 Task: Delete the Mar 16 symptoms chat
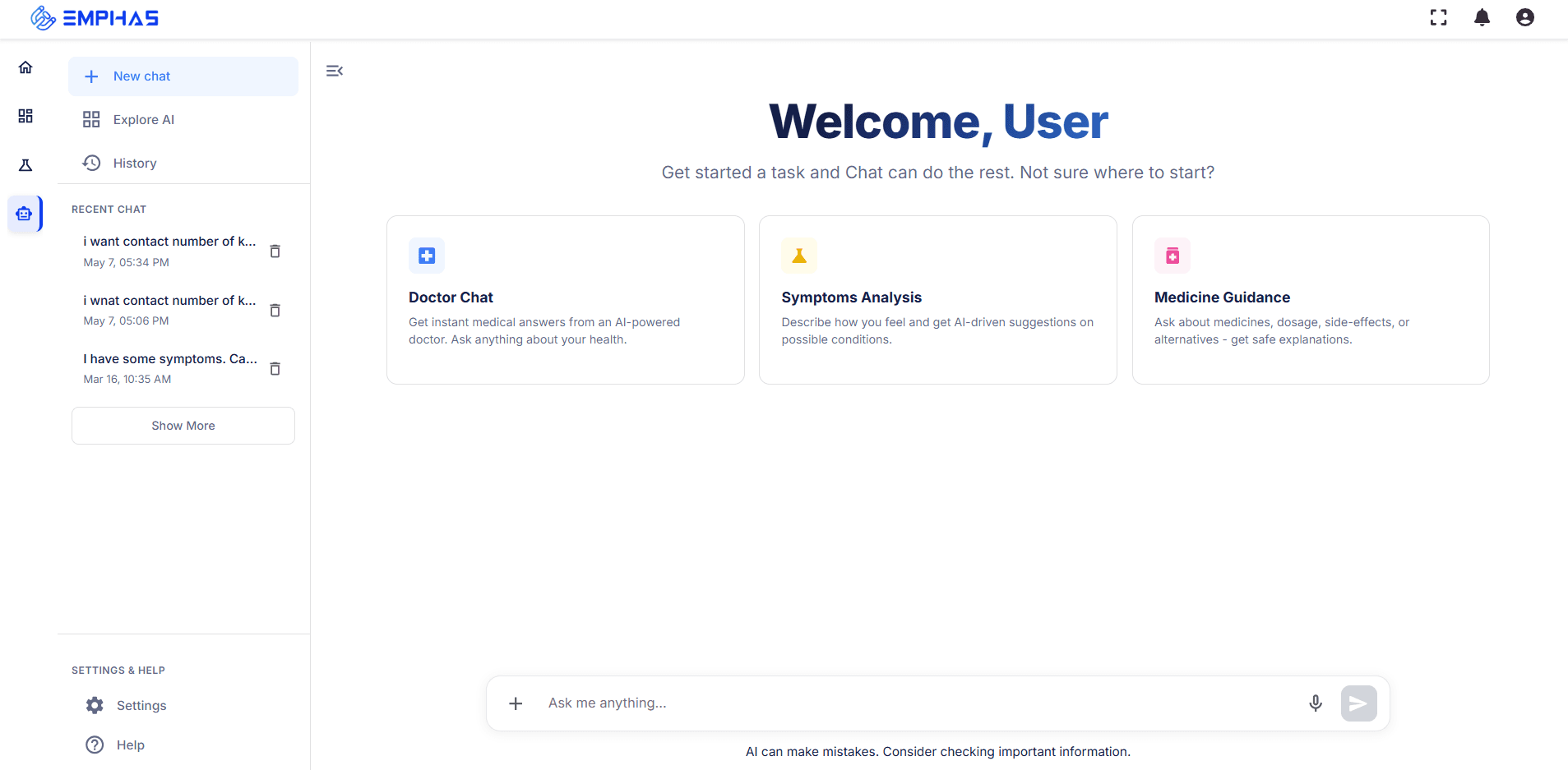(275, 369)
